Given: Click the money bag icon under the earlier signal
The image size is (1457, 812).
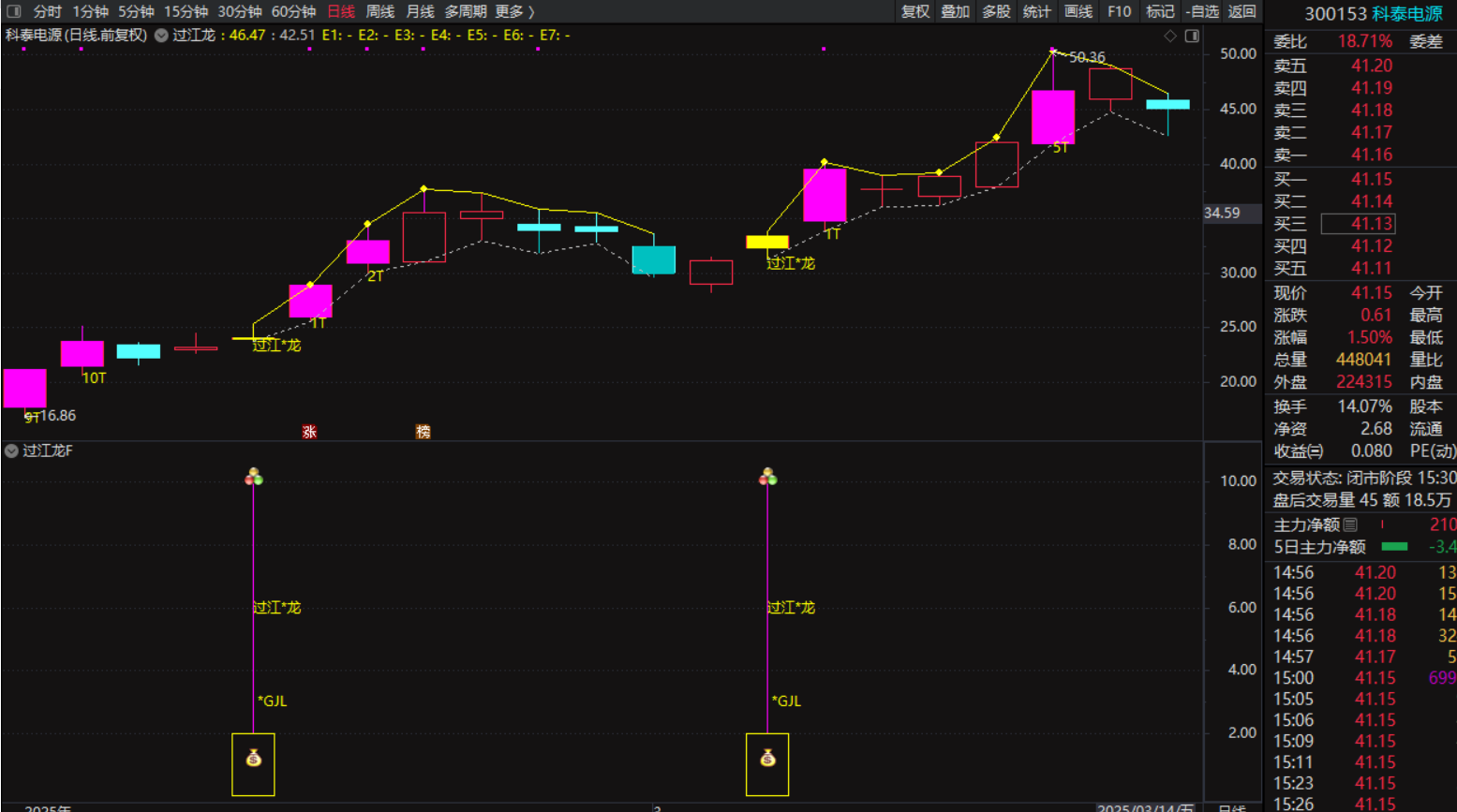Looking at the screenshot, I should click(254, 759).
